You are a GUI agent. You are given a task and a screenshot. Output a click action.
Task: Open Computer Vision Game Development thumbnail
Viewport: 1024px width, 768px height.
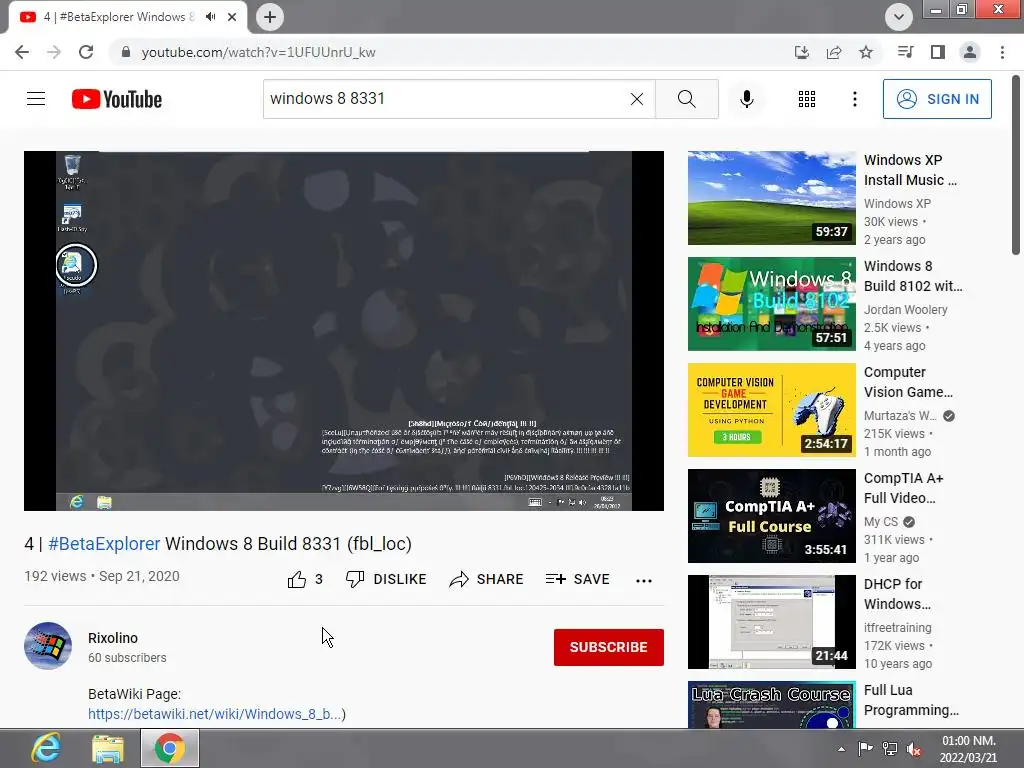(771, 410)
